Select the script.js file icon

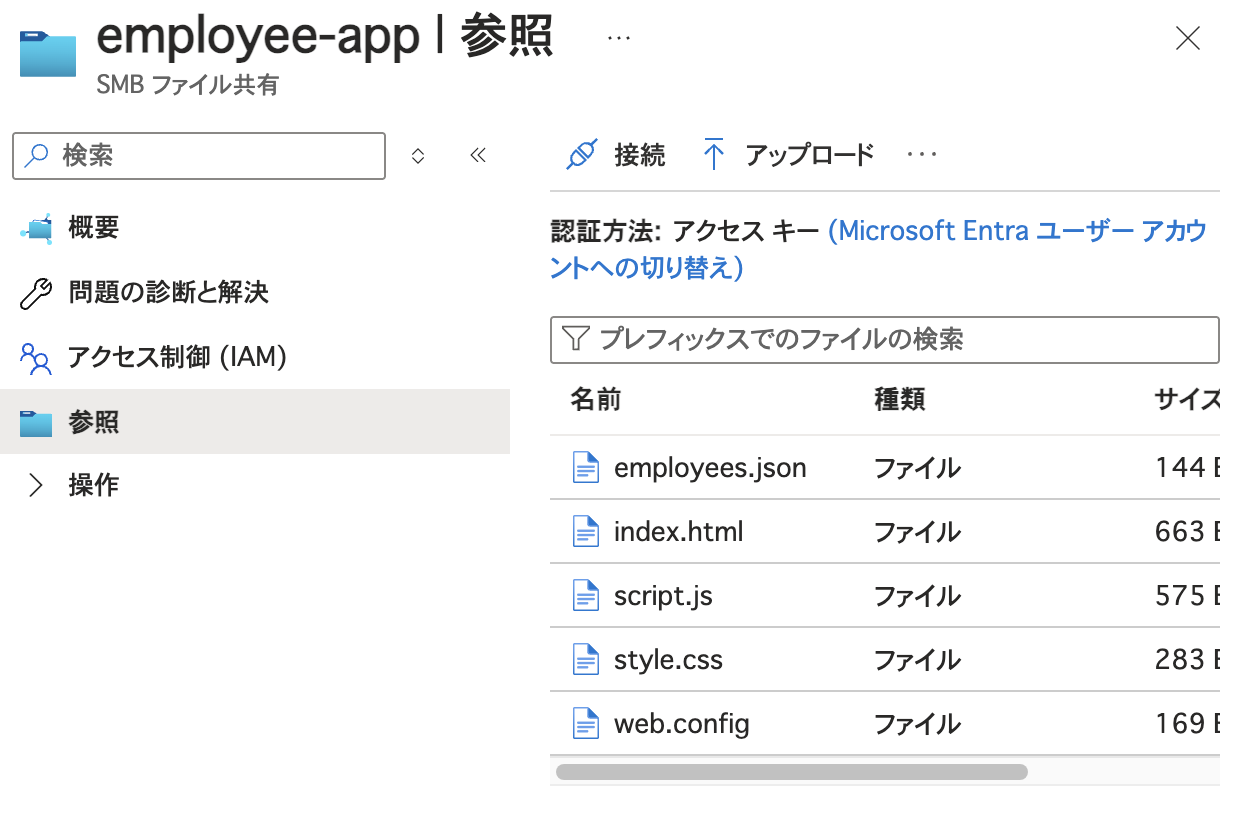coord(585,595)
